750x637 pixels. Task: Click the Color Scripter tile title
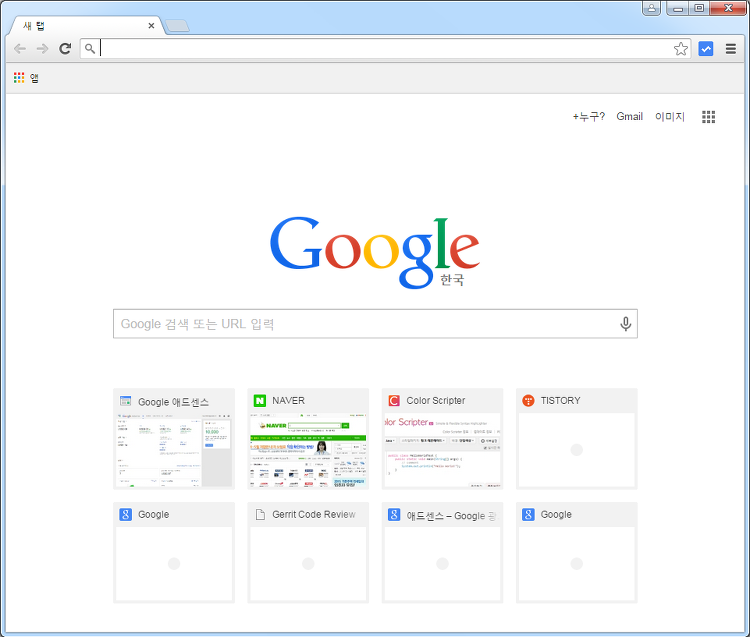click(x=436, y=401)
